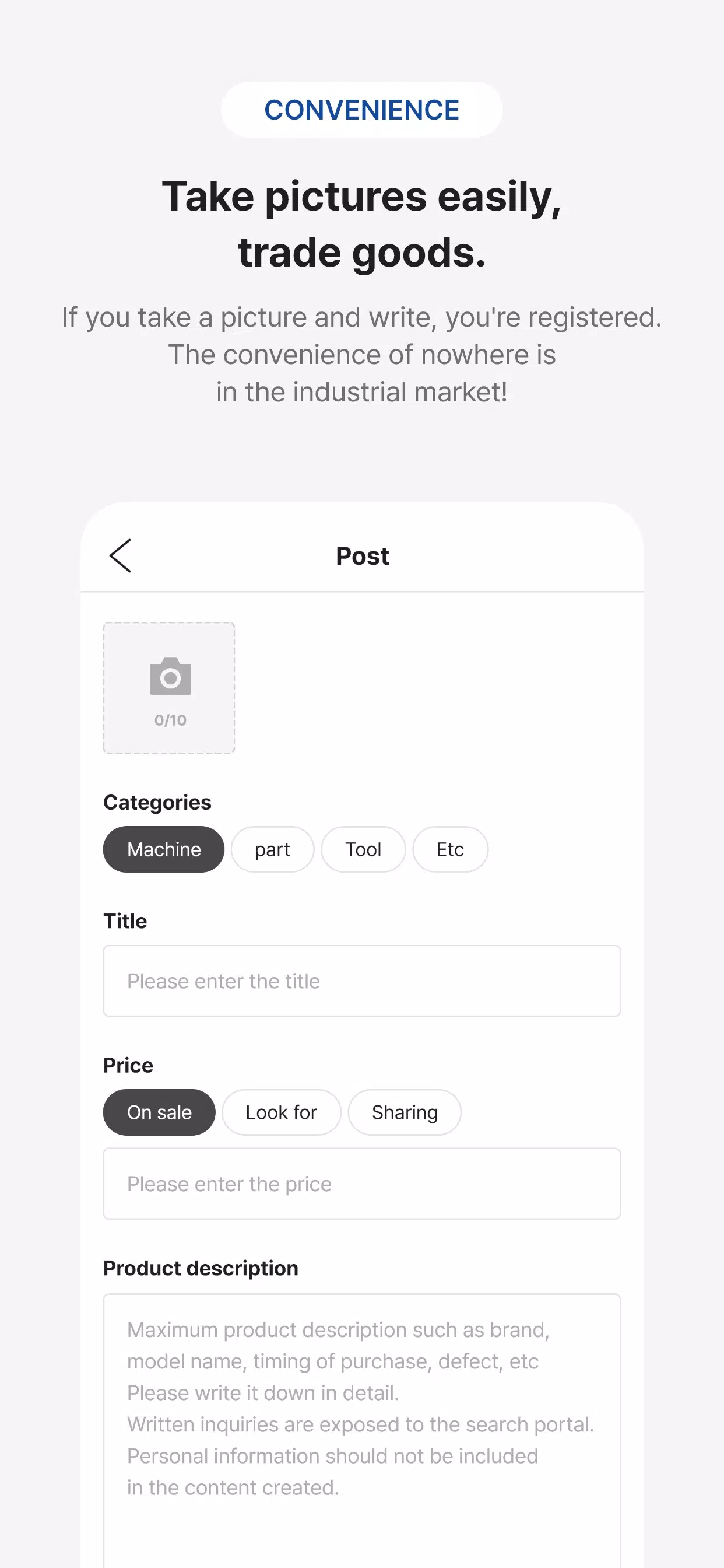724x1568 pixels.
Task: Click the Post page title
Action: point(363,556)
